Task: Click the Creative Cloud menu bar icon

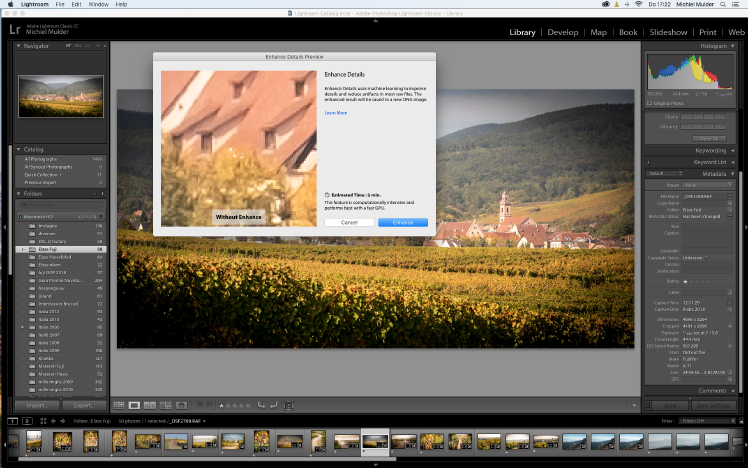Action: pyautogui.click(x=606, y=4)
